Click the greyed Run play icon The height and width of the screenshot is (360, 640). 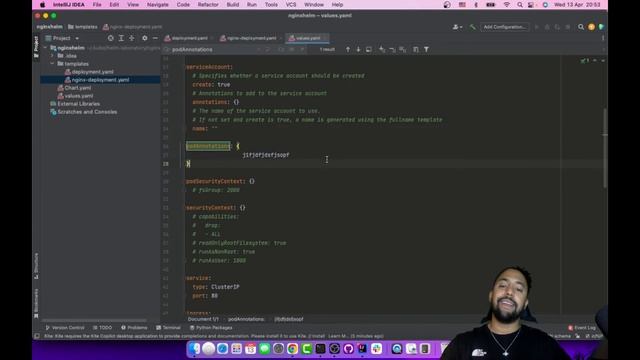537,27
